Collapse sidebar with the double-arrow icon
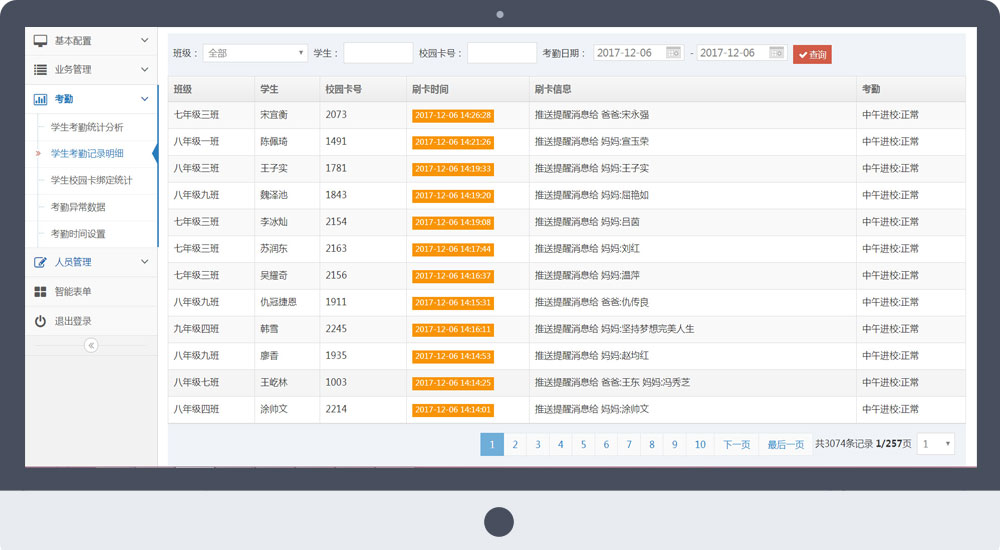Screen dimensions: 1000x550 tap(91, 345)
